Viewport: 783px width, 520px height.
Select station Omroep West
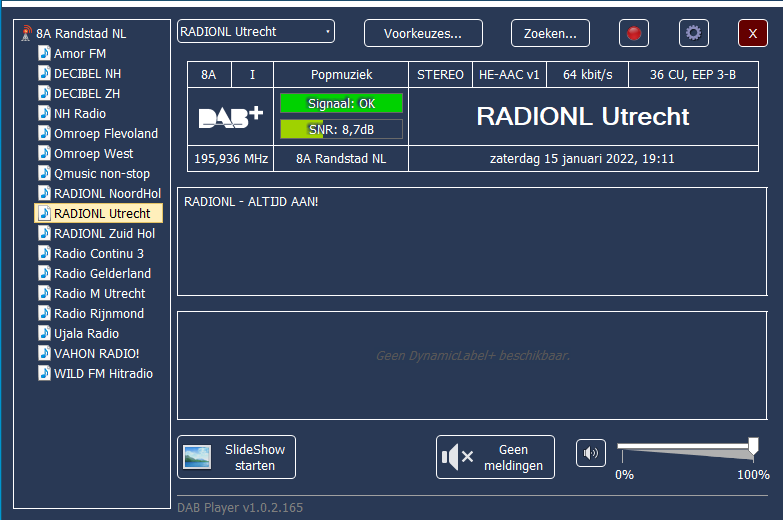coord(93,153)
